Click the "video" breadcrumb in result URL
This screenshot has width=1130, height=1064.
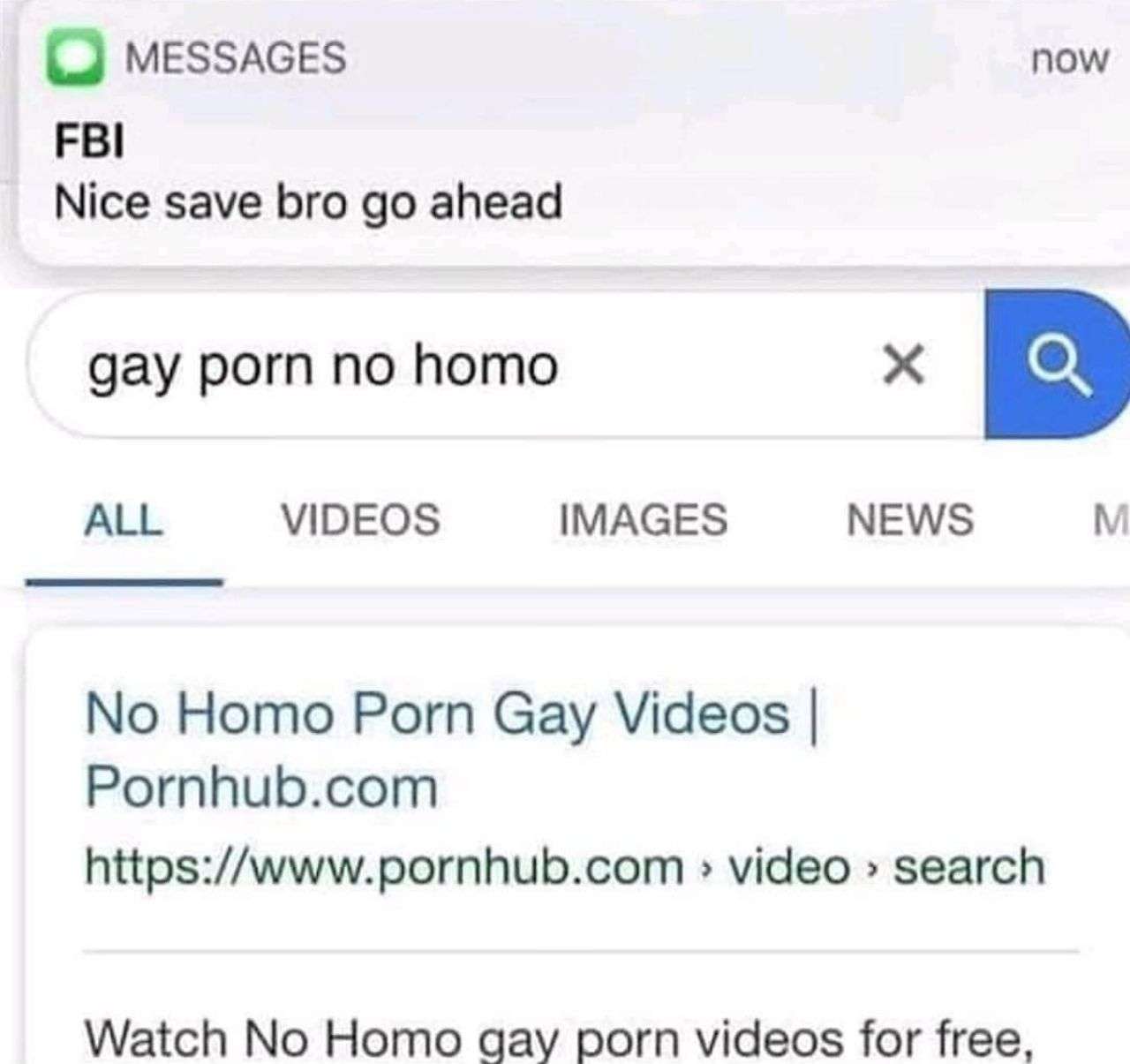[788, 867]
